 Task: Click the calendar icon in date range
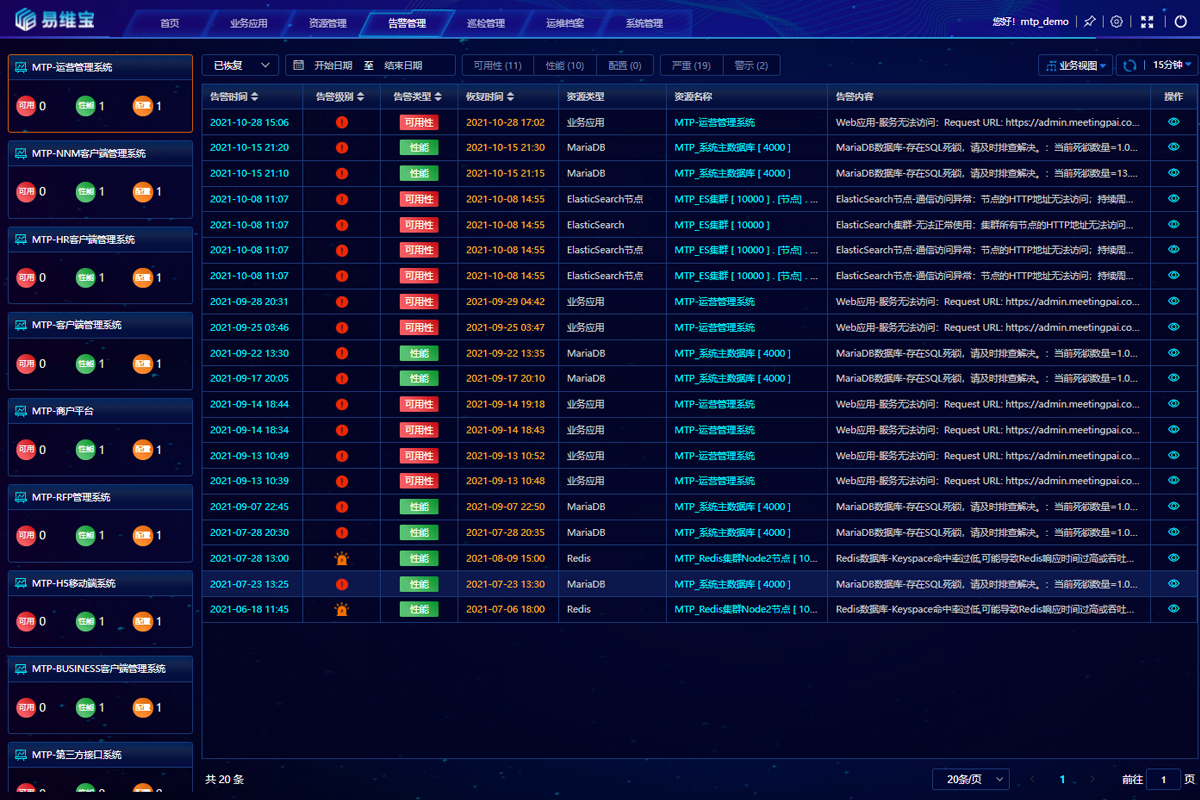click(x=298, y=65)
